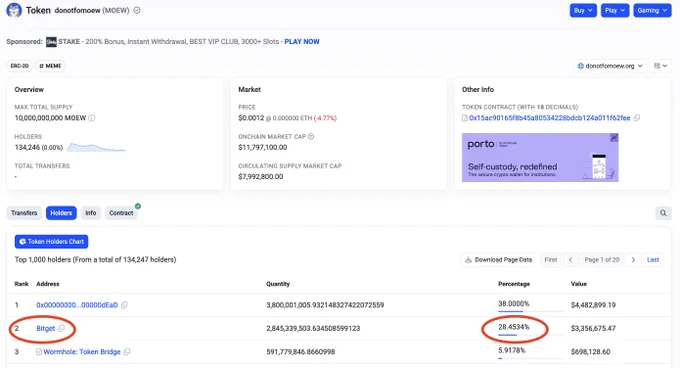Image resolution: width=680 pixels, height=368 pixels.
Task: Click the $7,992,800.00 circulating cap value
Action: (x=261, y=176)
